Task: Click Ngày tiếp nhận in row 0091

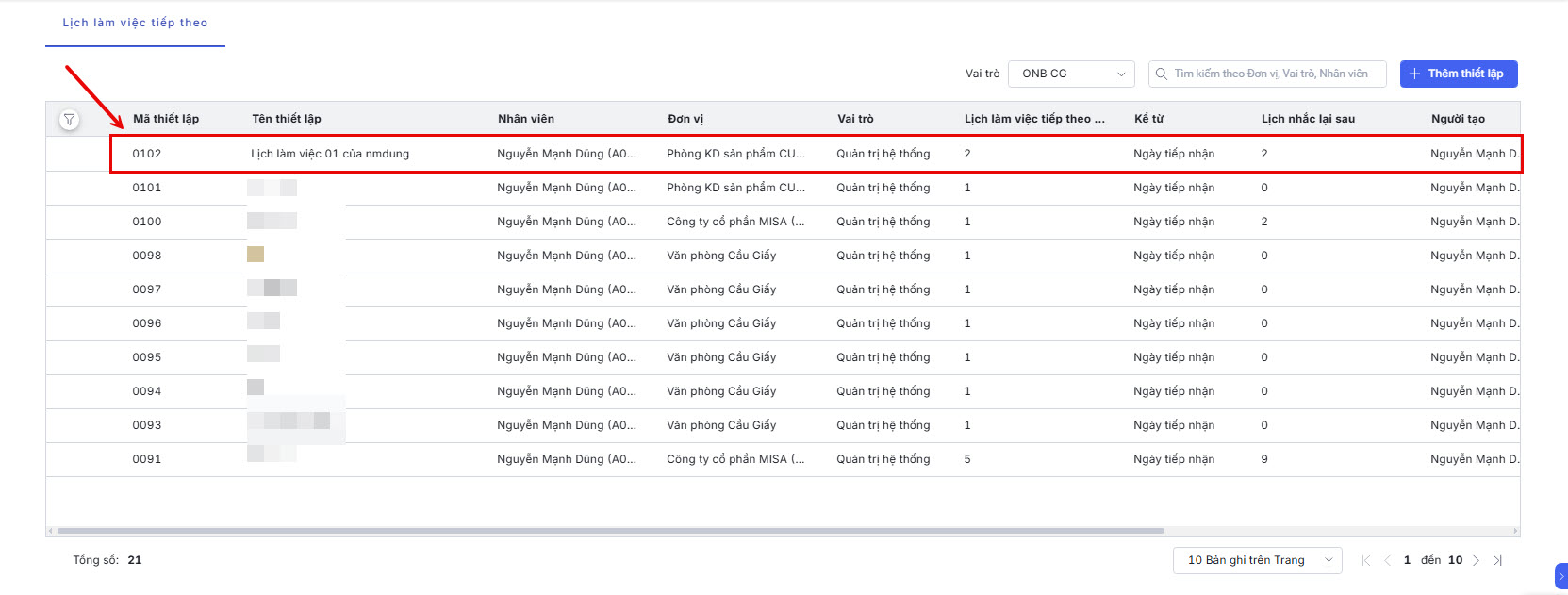Action: click(x=1174, y=459)
